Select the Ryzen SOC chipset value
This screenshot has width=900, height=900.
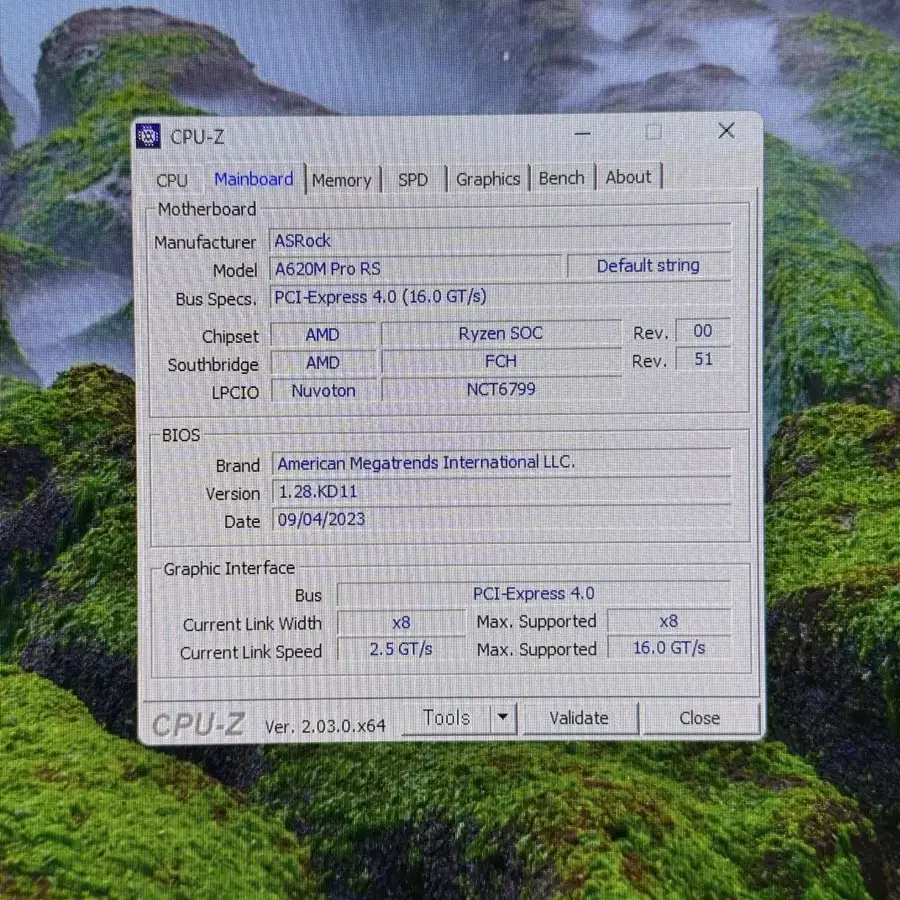(501, 333)
